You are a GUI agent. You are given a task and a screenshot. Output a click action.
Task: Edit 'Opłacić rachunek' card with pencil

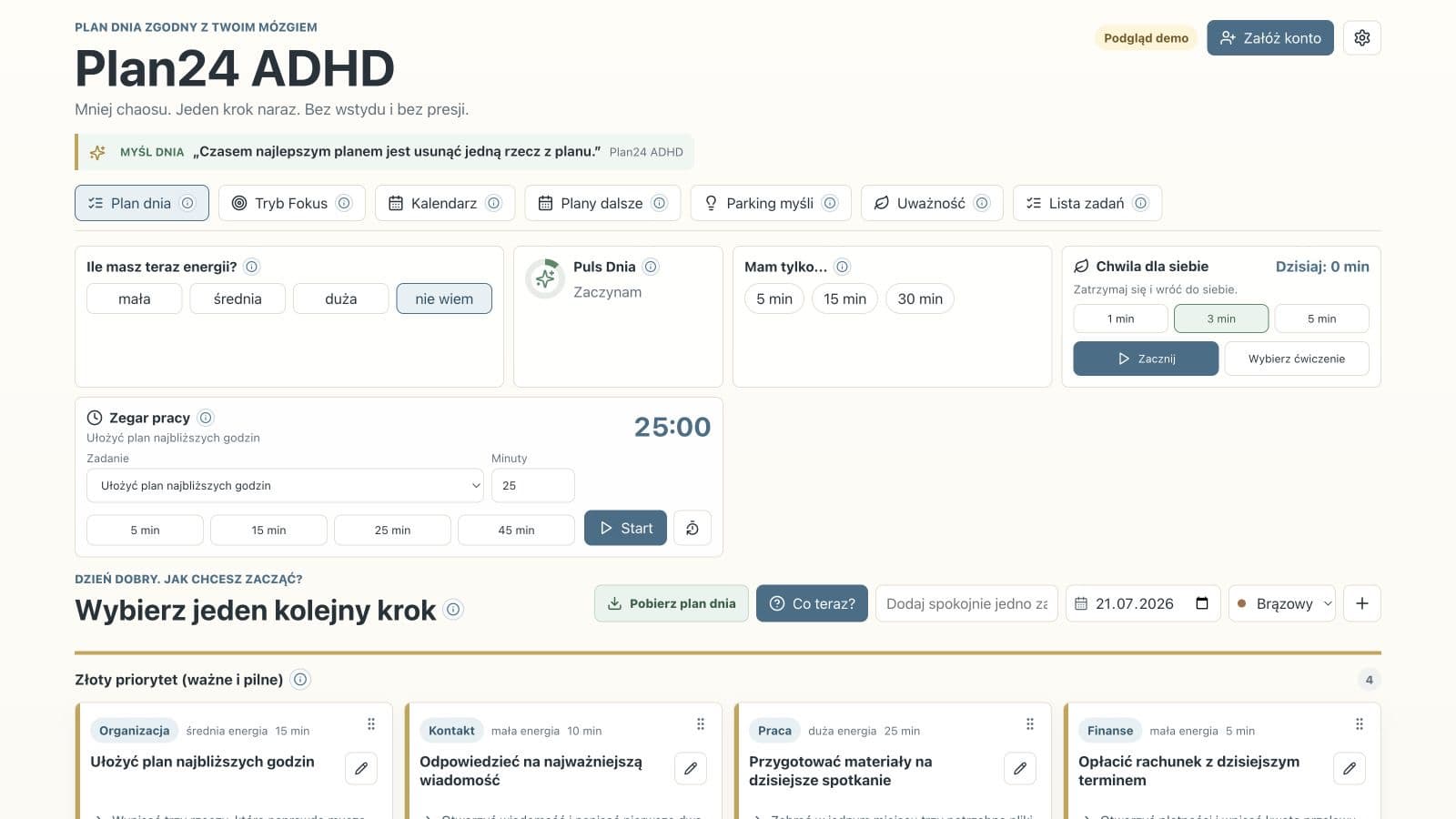1350,769
